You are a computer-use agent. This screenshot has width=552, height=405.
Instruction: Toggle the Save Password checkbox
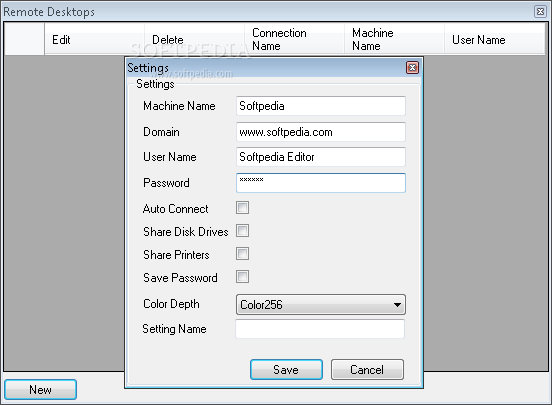tap(243, 277)
